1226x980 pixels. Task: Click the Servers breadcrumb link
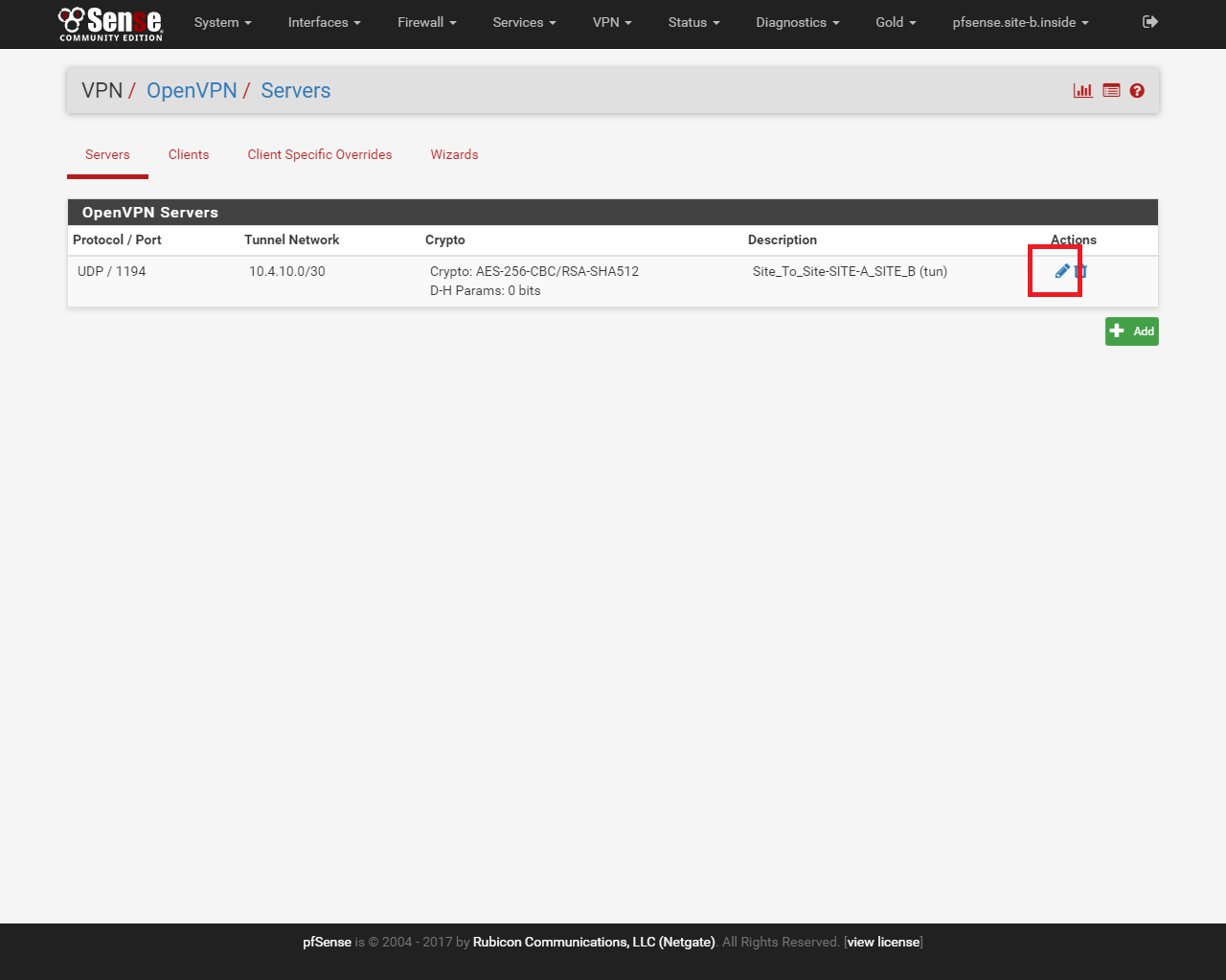[x=295, y=90]
